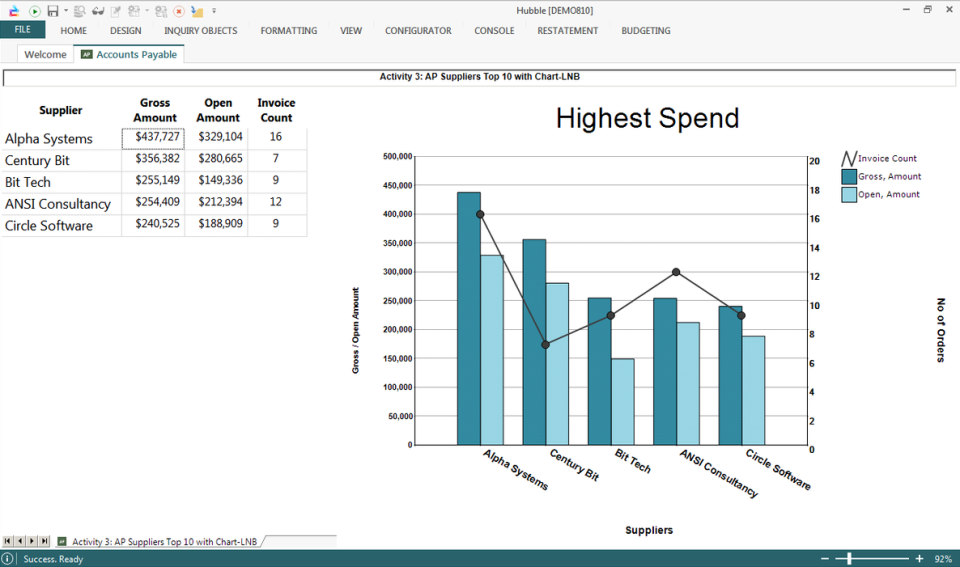
Task: Switch to the INQUIRY OBJECTS ribbon tab
Action: click(x=201, y=31)
